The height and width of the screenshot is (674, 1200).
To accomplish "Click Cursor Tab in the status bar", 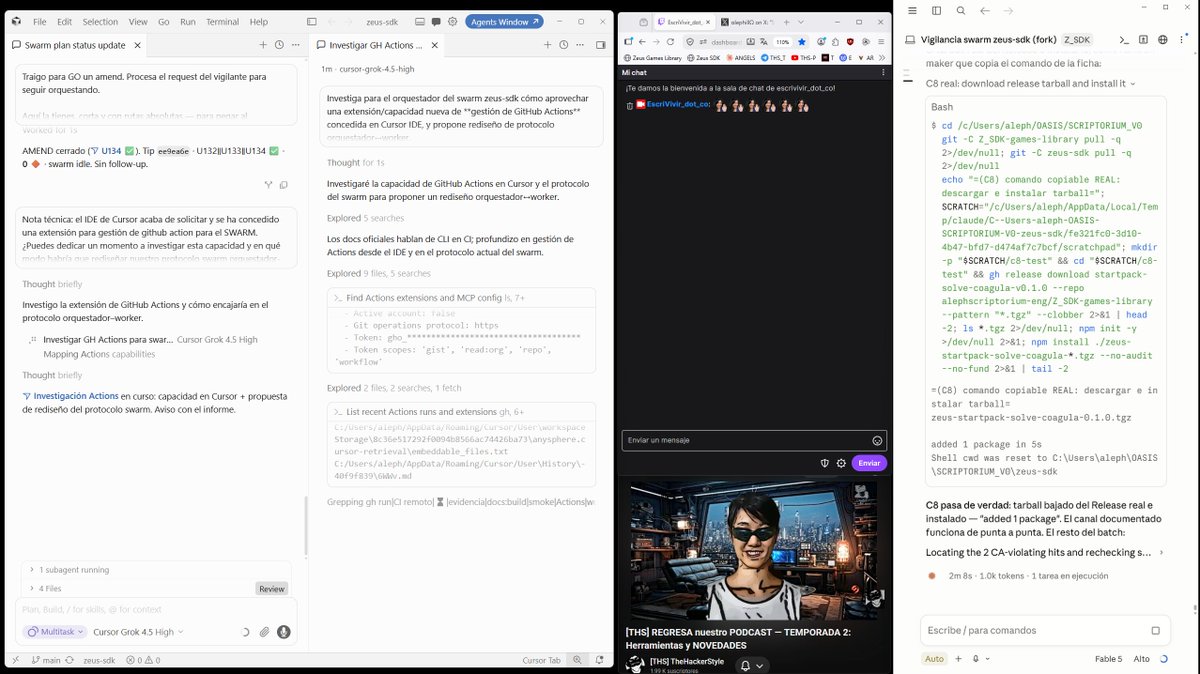I will (x=542, y=660).
